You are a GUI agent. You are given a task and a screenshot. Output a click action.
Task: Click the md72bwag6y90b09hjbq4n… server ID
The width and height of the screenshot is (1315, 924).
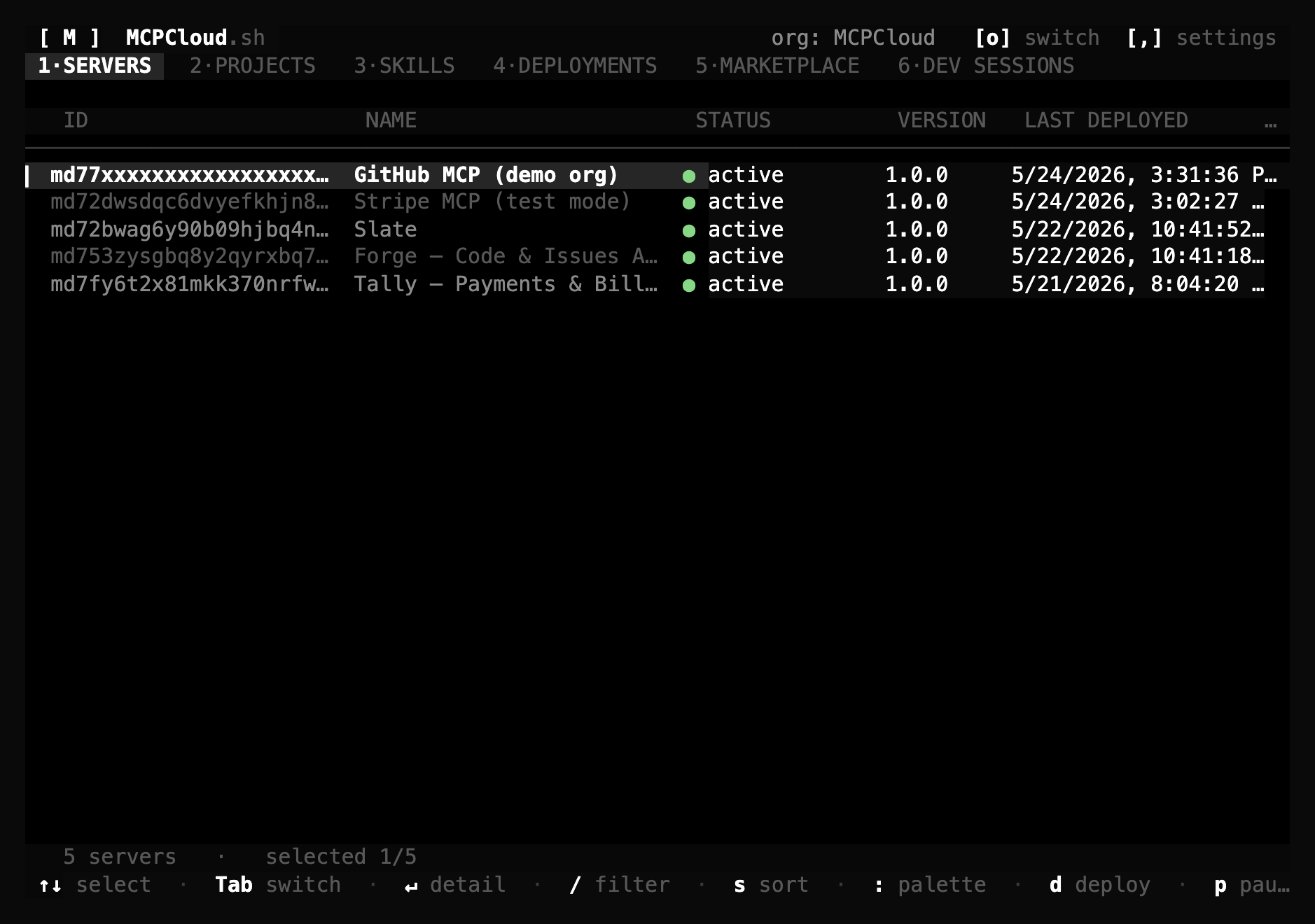[189, 230]
